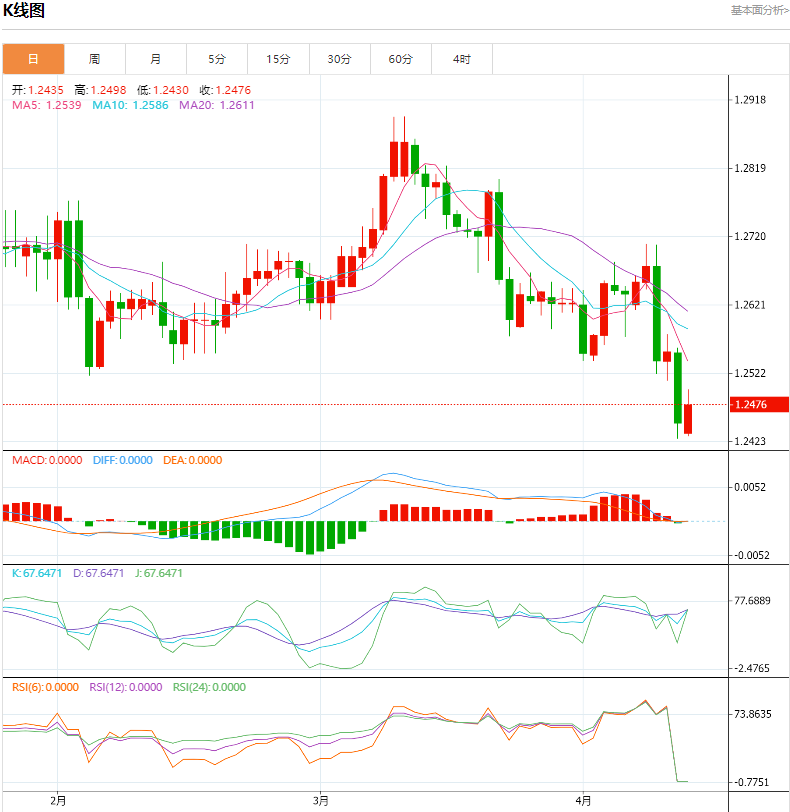Click the 4月 date axis label
This screenshot has width=790, height=812.
point(583,800)
